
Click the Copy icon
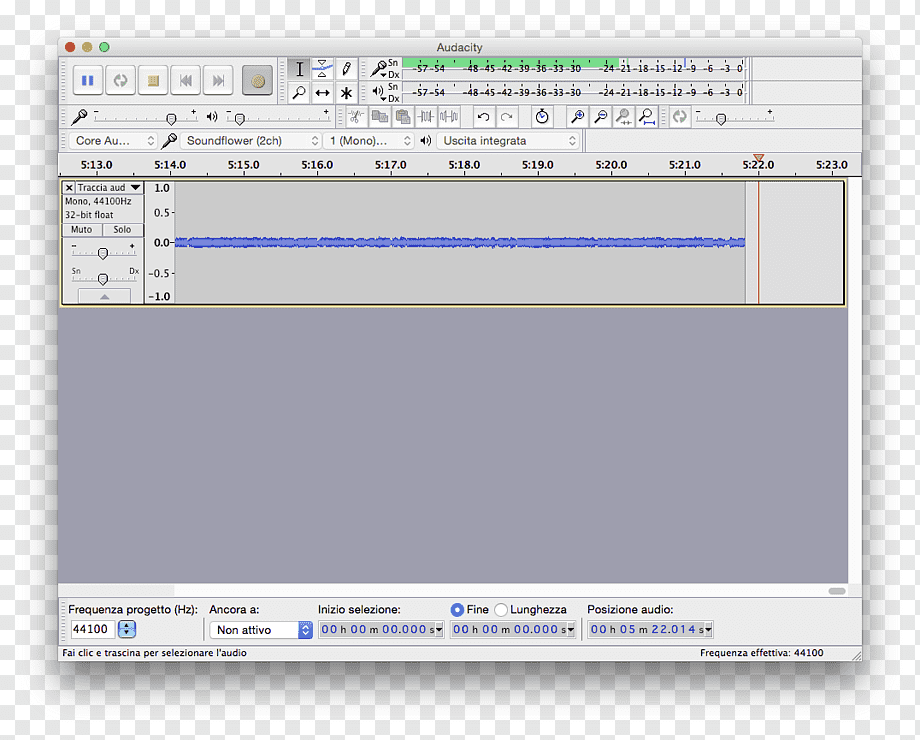pos(380,117)
